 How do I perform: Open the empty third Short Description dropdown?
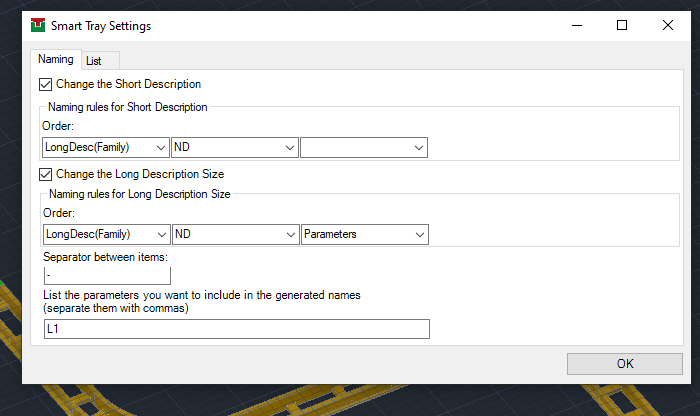[x=364, y=147]
